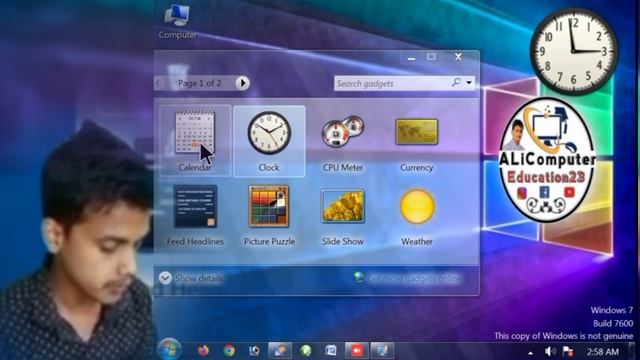
Task: Click the Show desktop button
Action: [x=633, y=351]
